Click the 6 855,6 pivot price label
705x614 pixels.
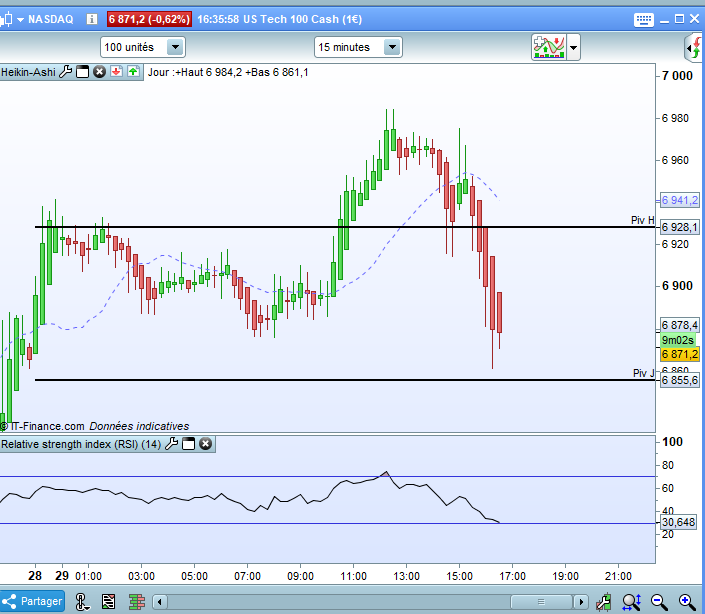[680, 380]
